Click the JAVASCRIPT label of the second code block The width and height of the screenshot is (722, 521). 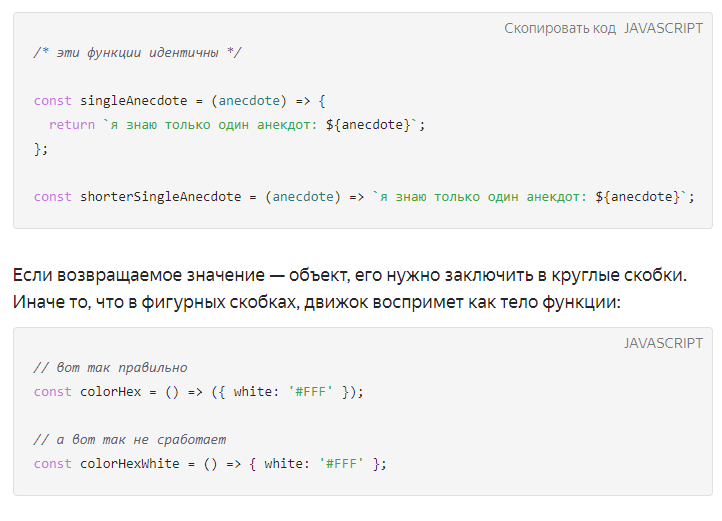663,343
